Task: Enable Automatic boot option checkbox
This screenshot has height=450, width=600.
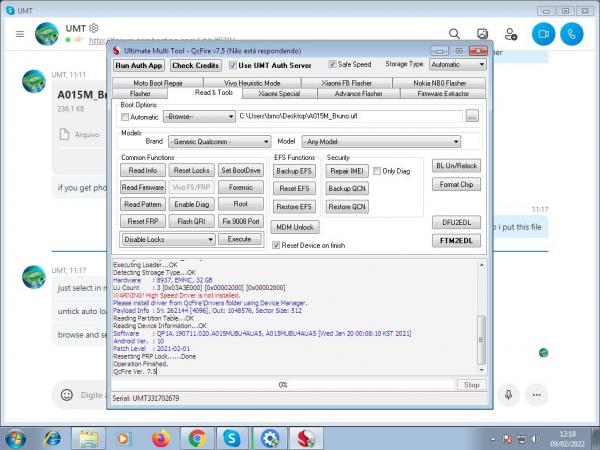Action: (125, 117)
